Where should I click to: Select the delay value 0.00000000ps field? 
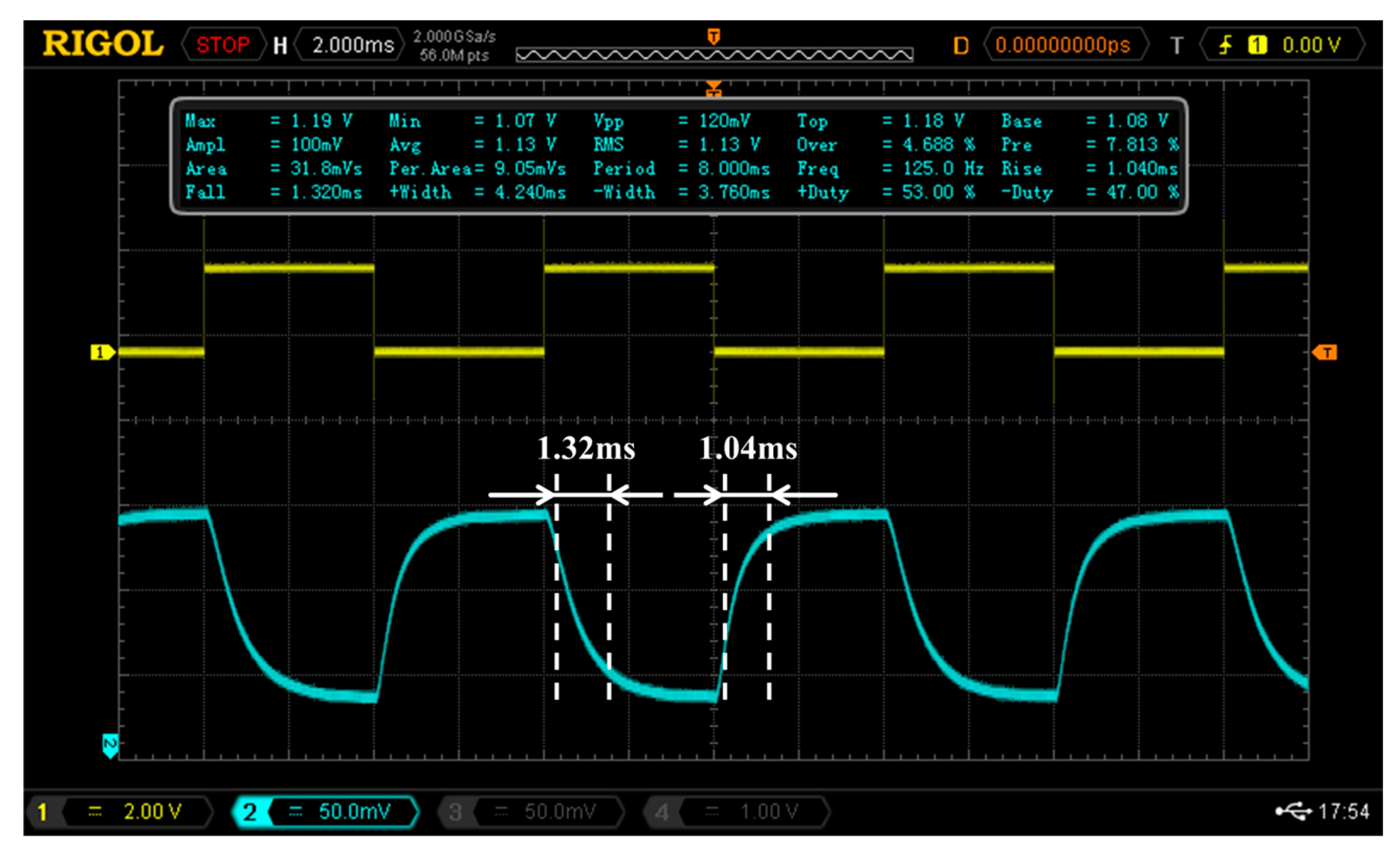[1063, 45]
